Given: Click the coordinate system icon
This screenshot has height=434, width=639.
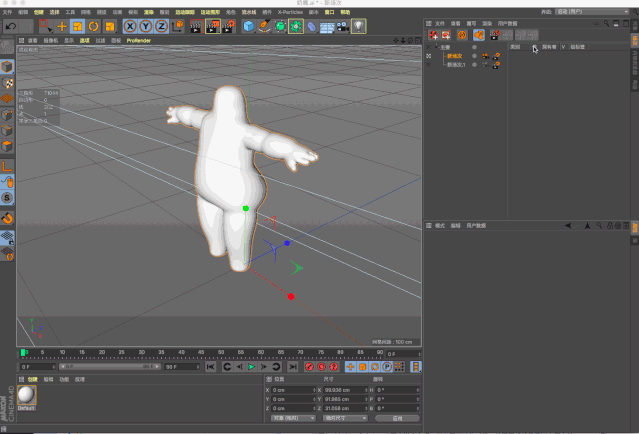Looking at the screenshot, I should coord(178,27).
